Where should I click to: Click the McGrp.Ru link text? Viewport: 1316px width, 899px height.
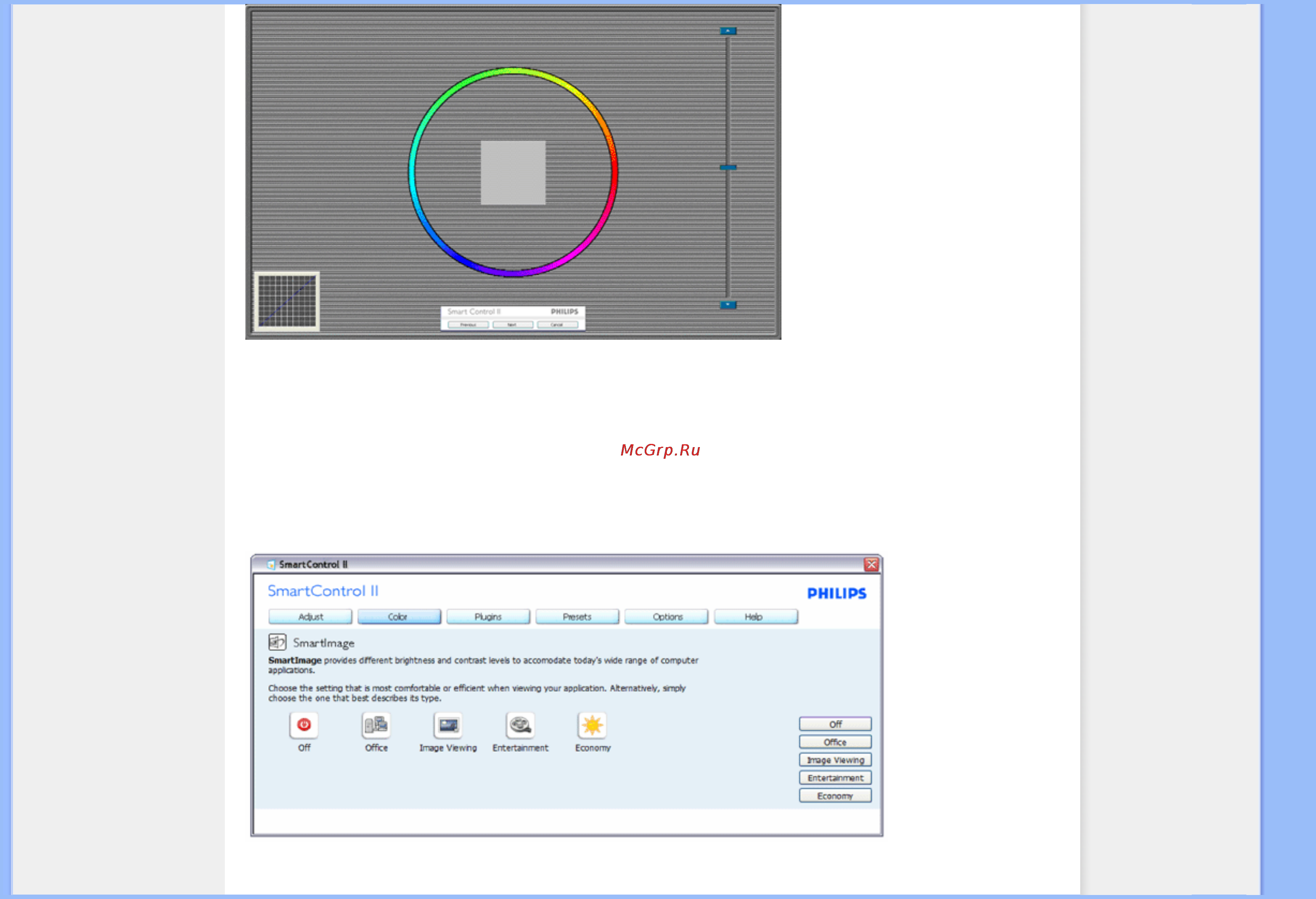[x=660, y=450]
